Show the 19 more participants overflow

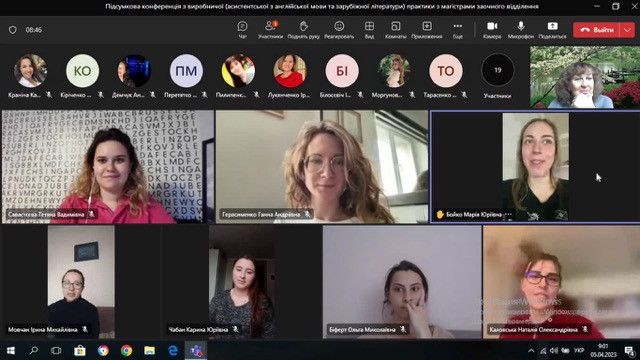[x=498, y=70]
